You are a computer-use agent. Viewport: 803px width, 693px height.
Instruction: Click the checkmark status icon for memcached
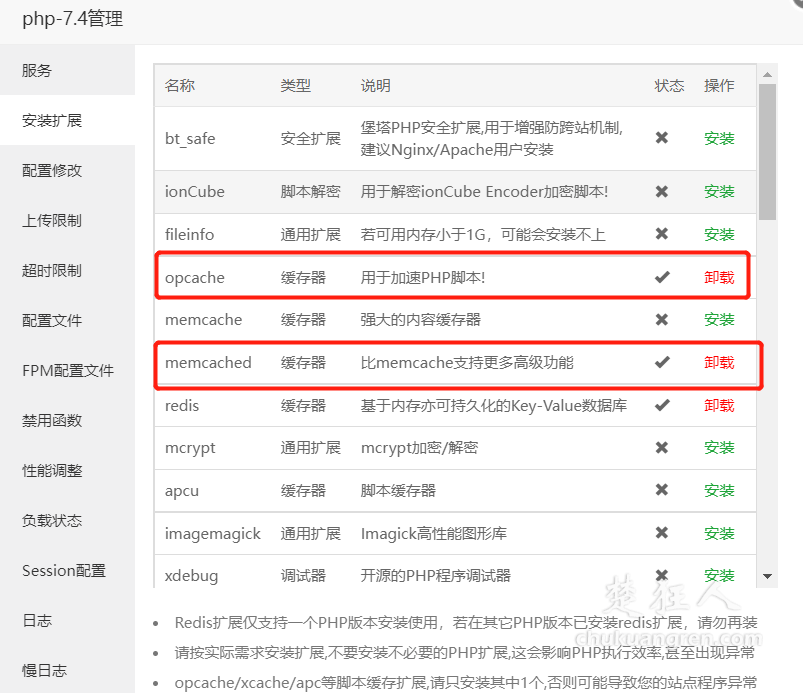pyautogui.click(x=661, y=362)
